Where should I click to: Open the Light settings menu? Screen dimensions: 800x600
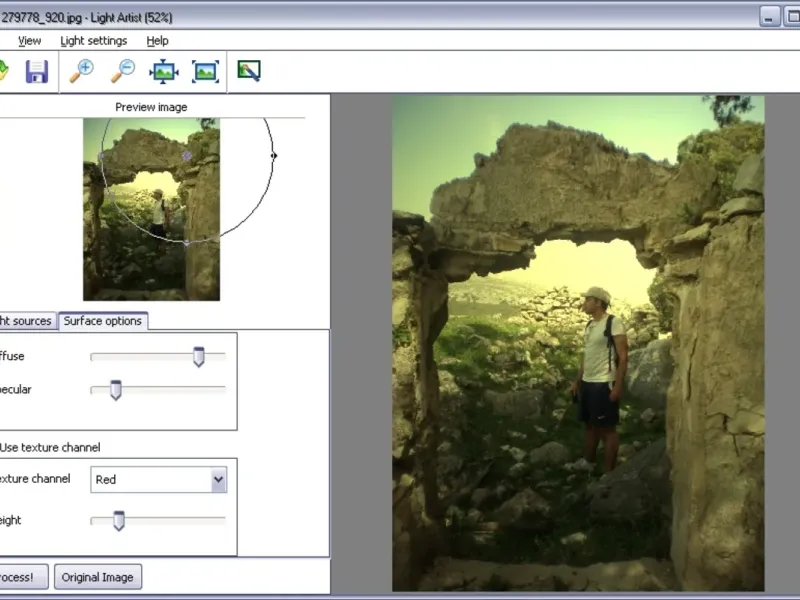[94, 41]
